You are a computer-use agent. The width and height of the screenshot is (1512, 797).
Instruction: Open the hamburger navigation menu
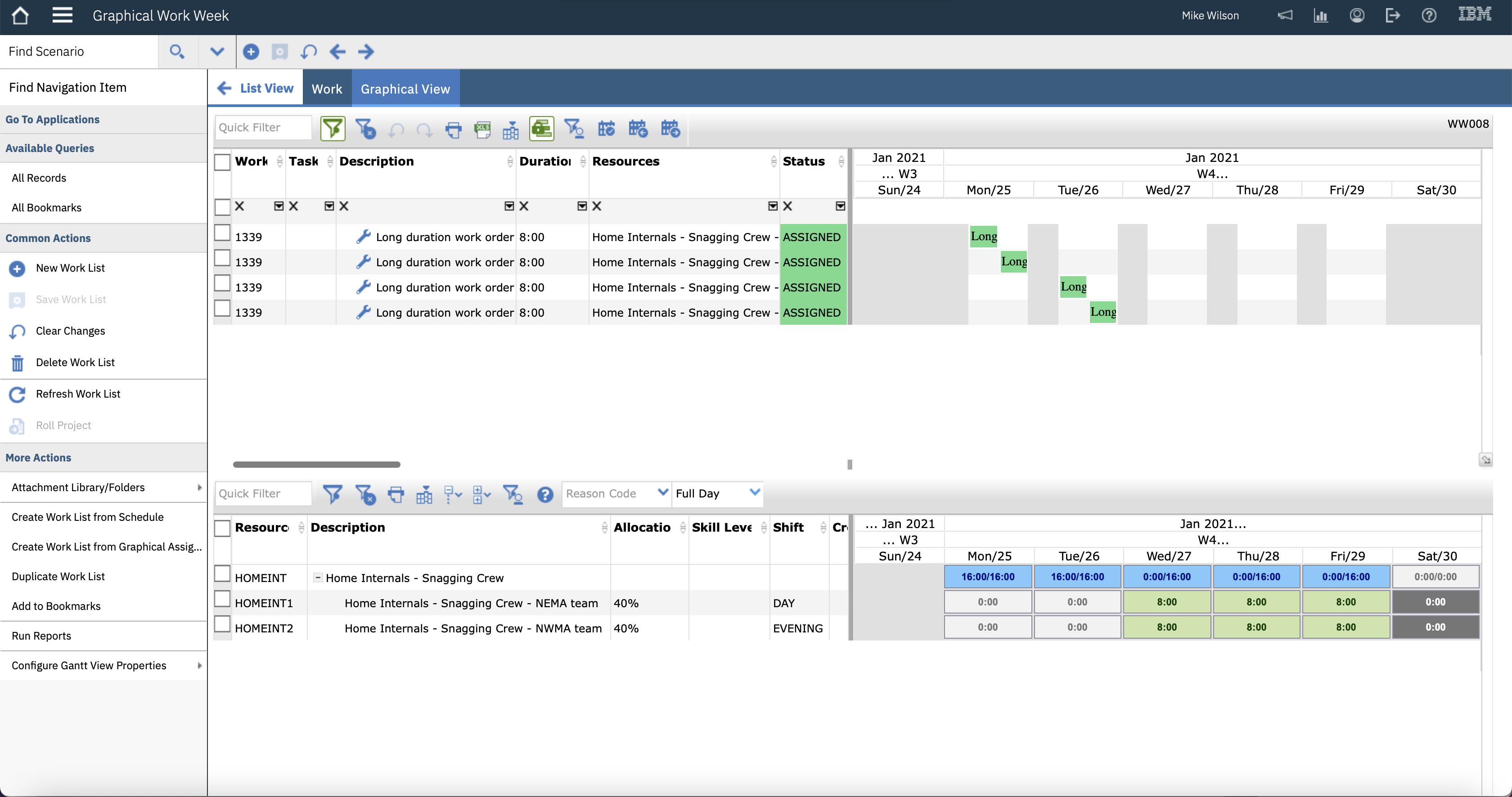pos(62,16)
